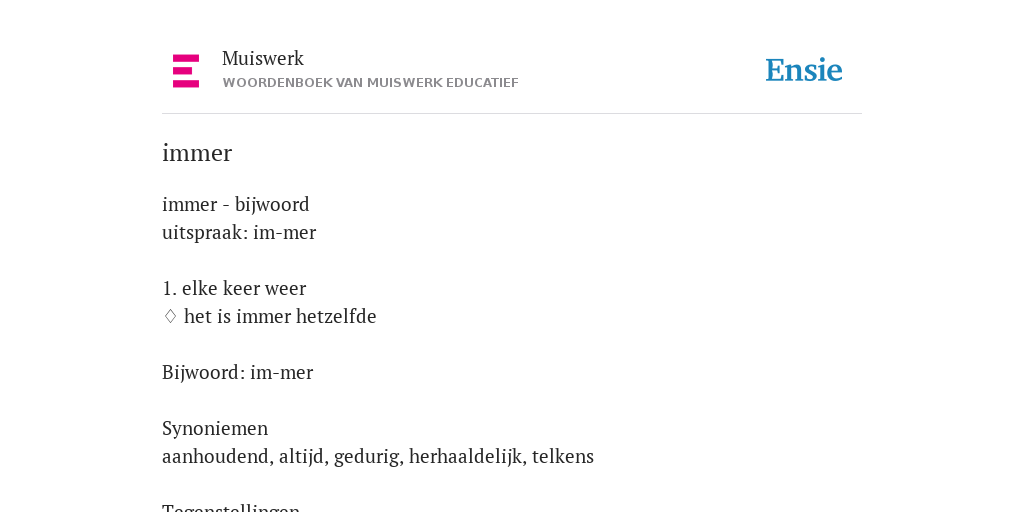1024x512 pixels.
Task: Click example 'het is immer hetzelfde'
Action: (x=280, y=316)
